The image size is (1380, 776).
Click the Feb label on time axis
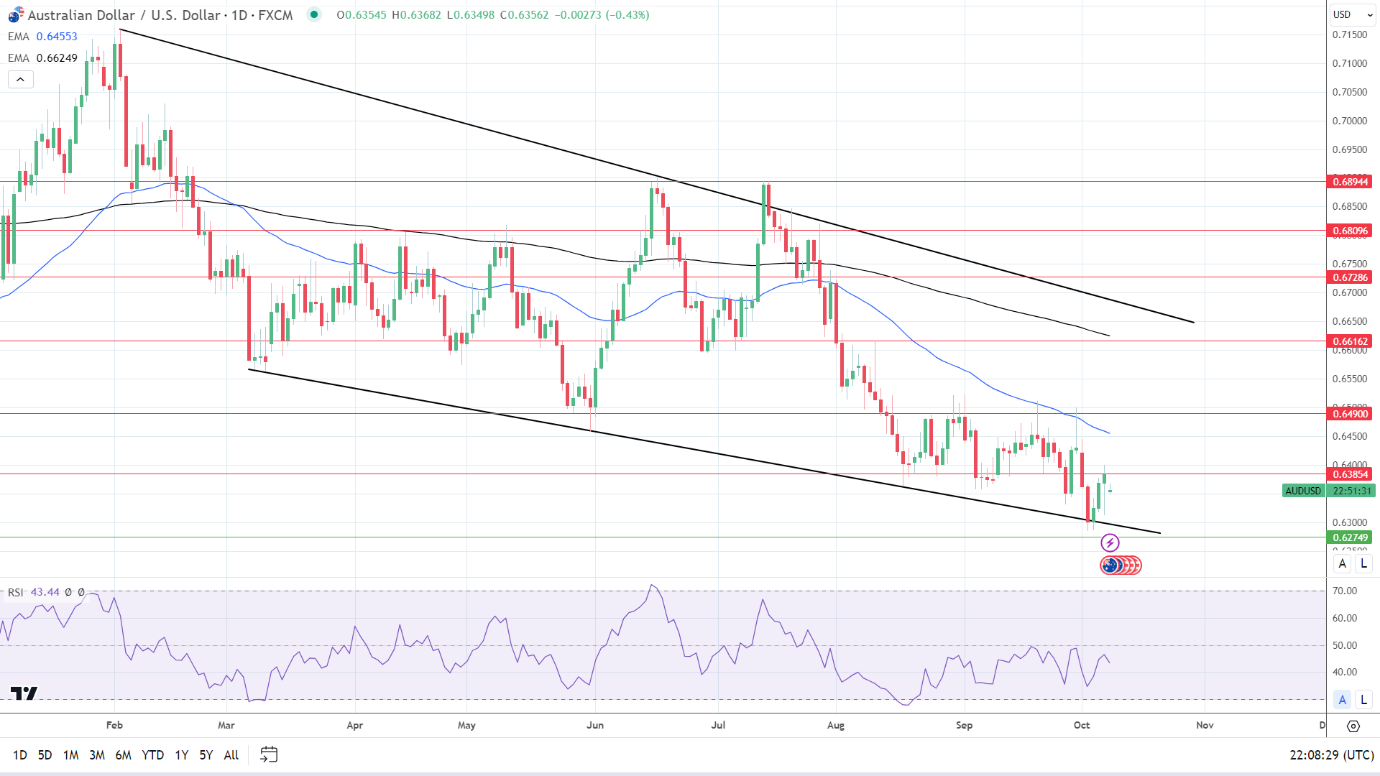coord(114,726)
